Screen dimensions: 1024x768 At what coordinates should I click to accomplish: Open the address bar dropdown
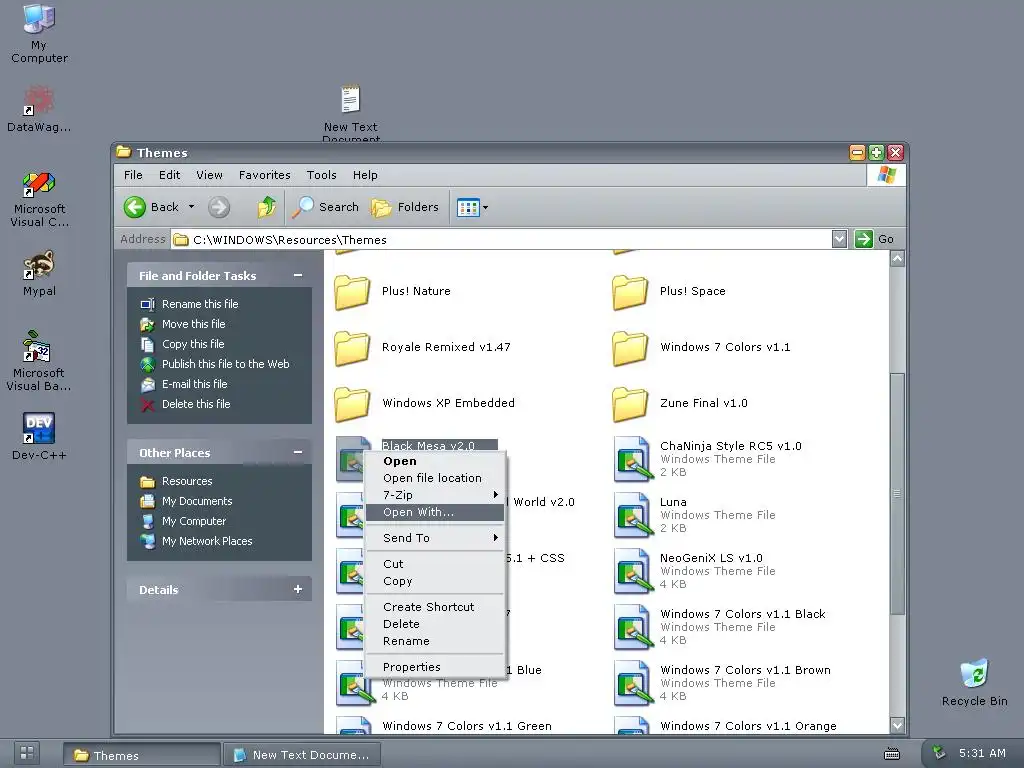click(x=839, y=239)
